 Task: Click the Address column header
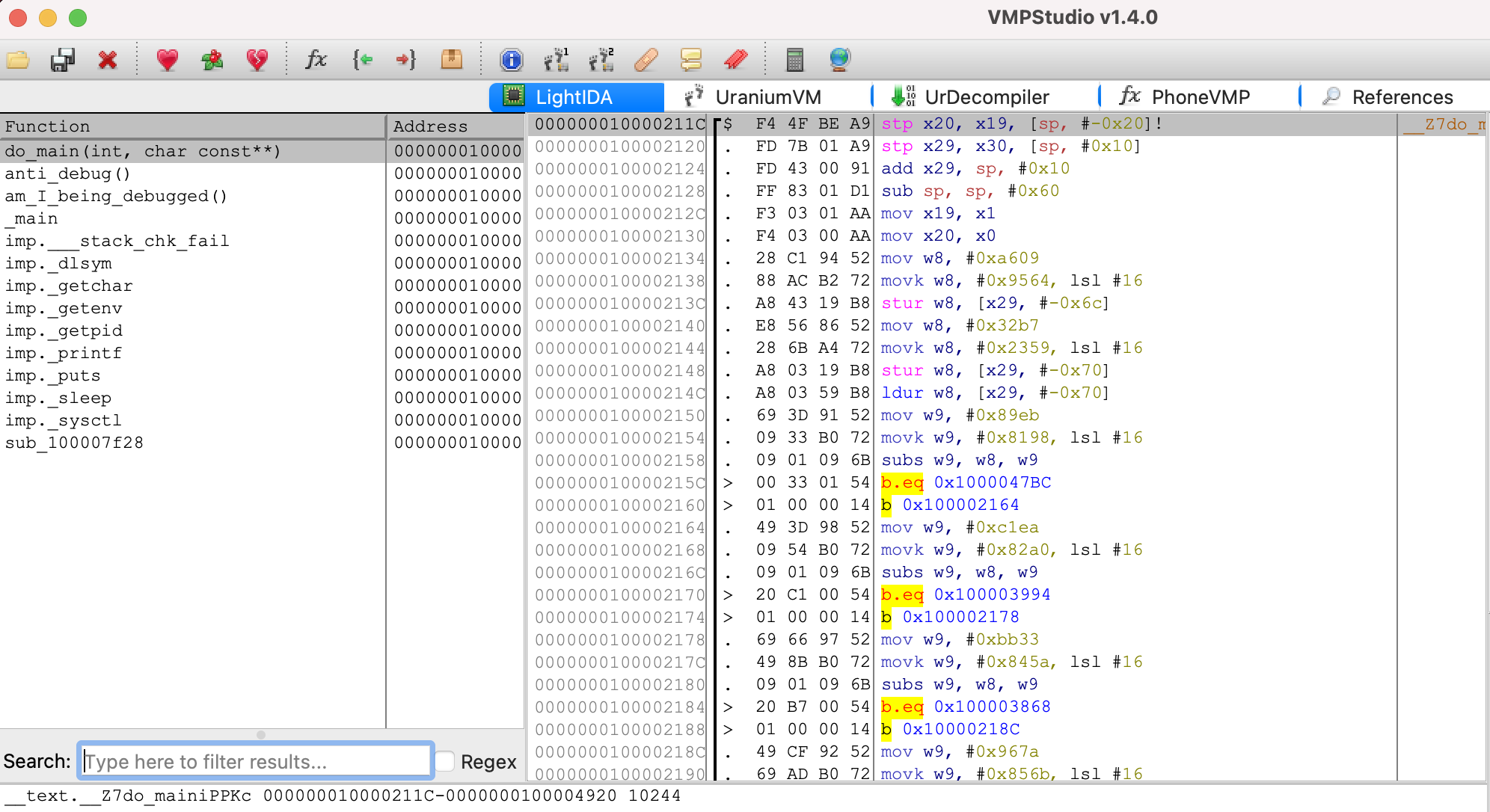(455, 126)
